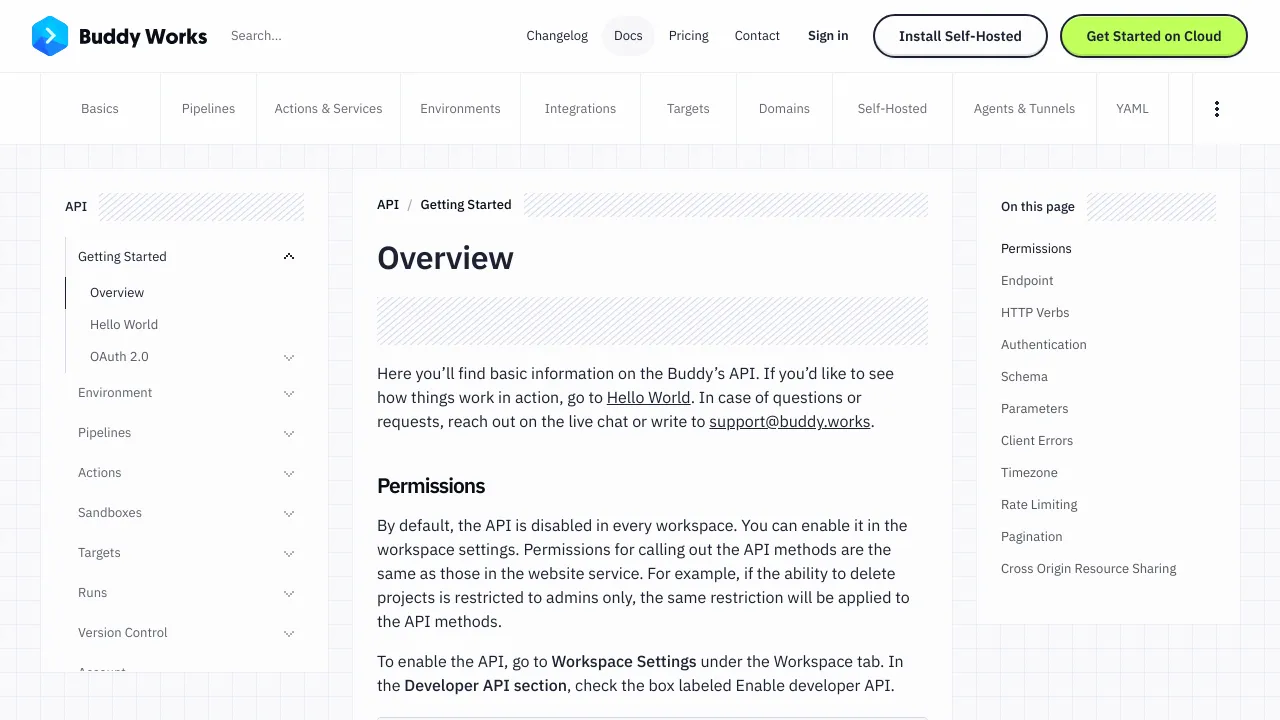Select Overview in the sidebar
1280x720 pixels.
click(x=117, y=293)
